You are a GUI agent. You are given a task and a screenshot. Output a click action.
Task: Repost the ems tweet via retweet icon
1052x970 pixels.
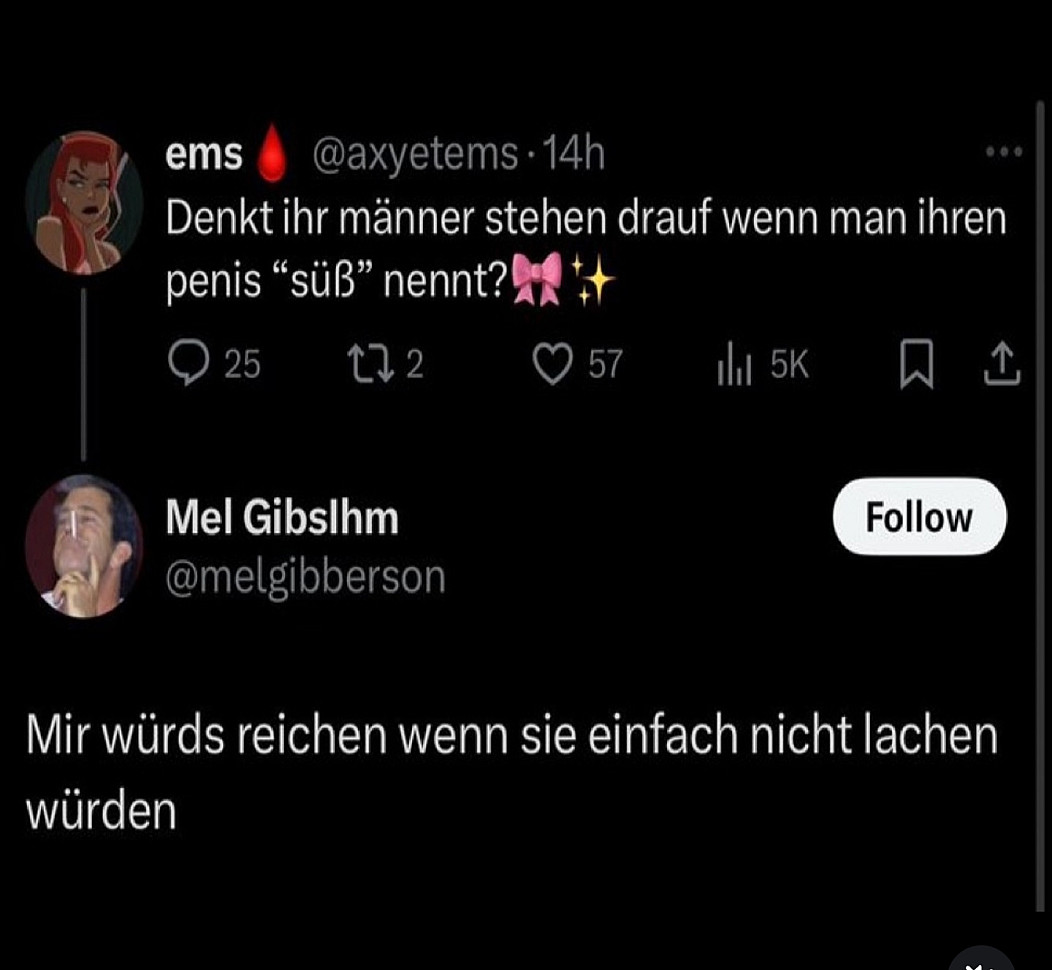click(x=370, y=364)
